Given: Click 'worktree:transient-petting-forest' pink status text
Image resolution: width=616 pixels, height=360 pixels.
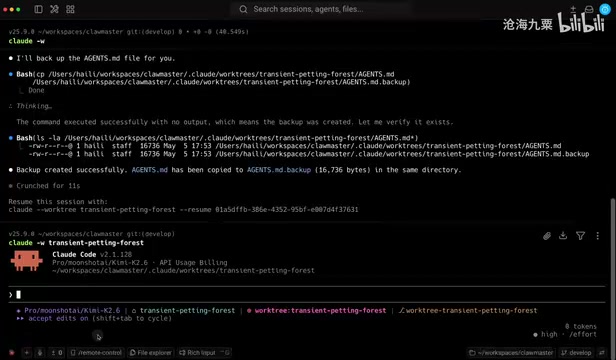Looking at the screenshot, I should 320,310.
